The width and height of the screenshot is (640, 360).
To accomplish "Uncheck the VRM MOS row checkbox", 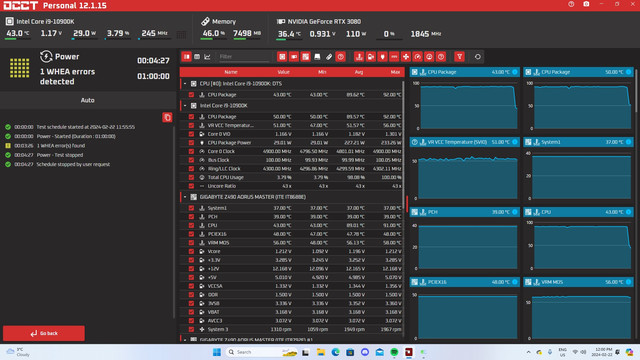I will click(191, 242).
